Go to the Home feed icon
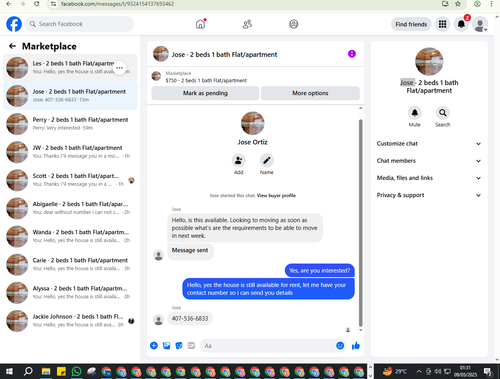This screenshot has height=379, width=500. [x=200, y=24]
